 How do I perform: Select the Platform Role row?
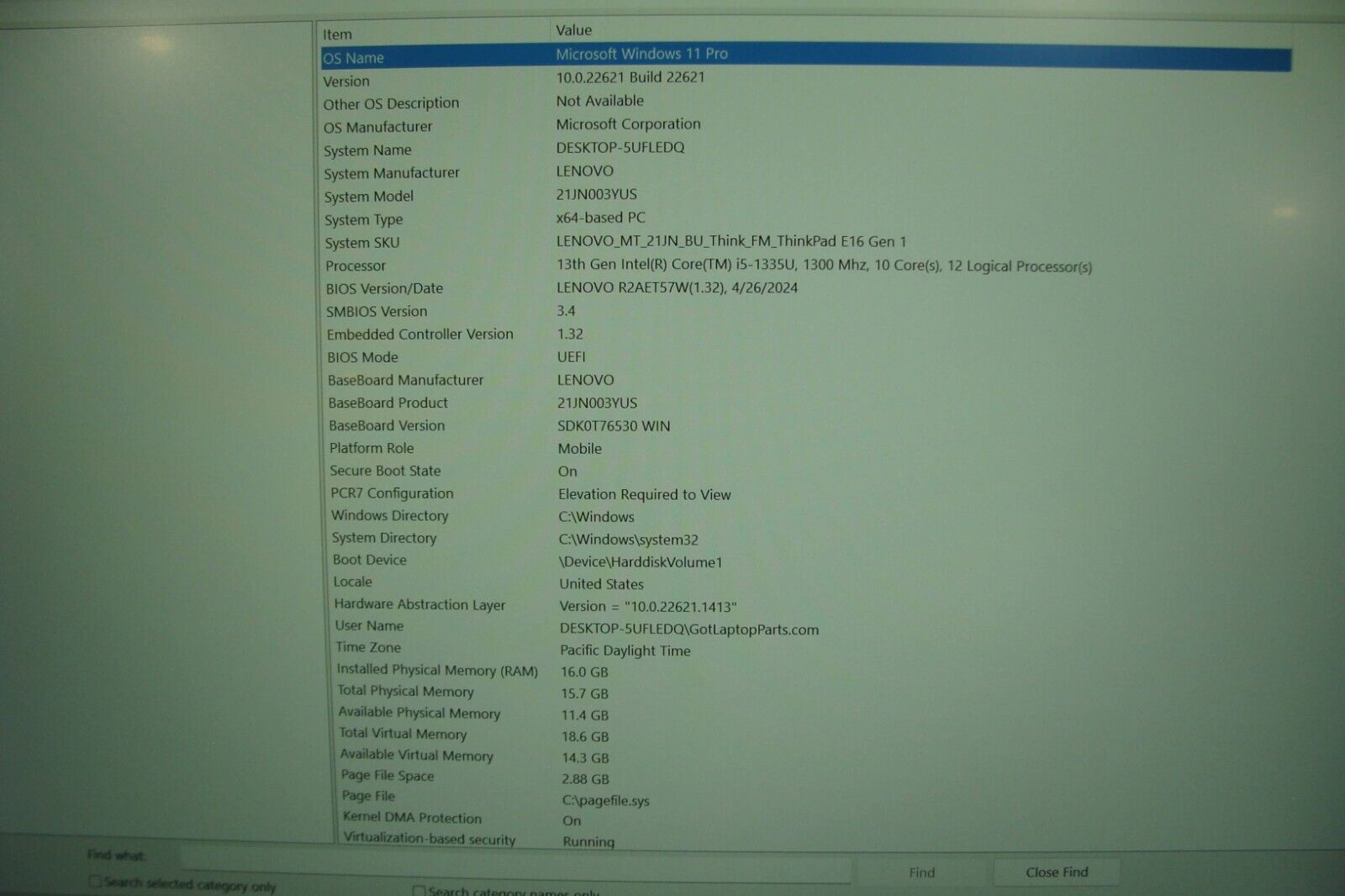tap(805, 448)
